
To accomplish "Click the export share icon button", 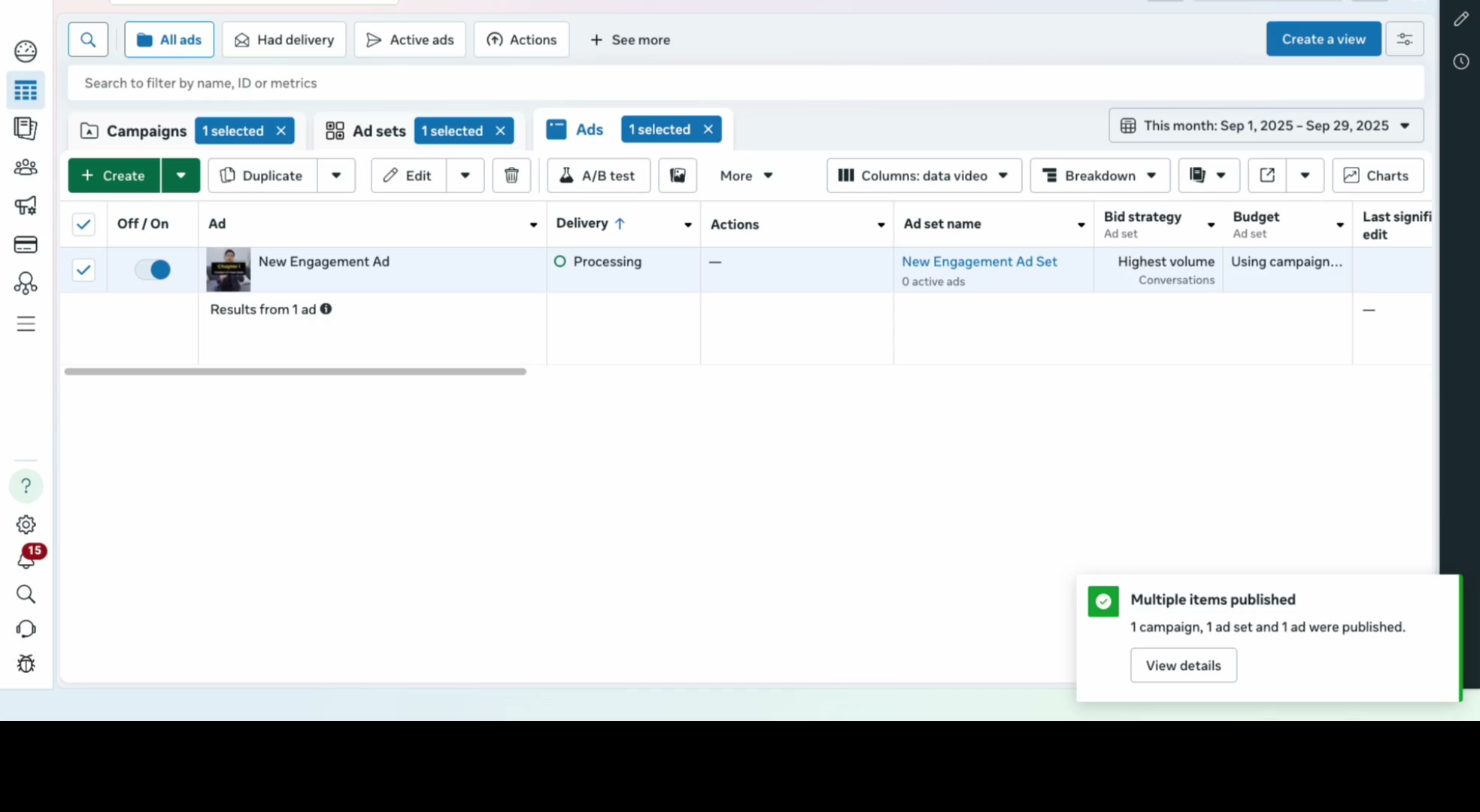I will [x=1267, y=175].
